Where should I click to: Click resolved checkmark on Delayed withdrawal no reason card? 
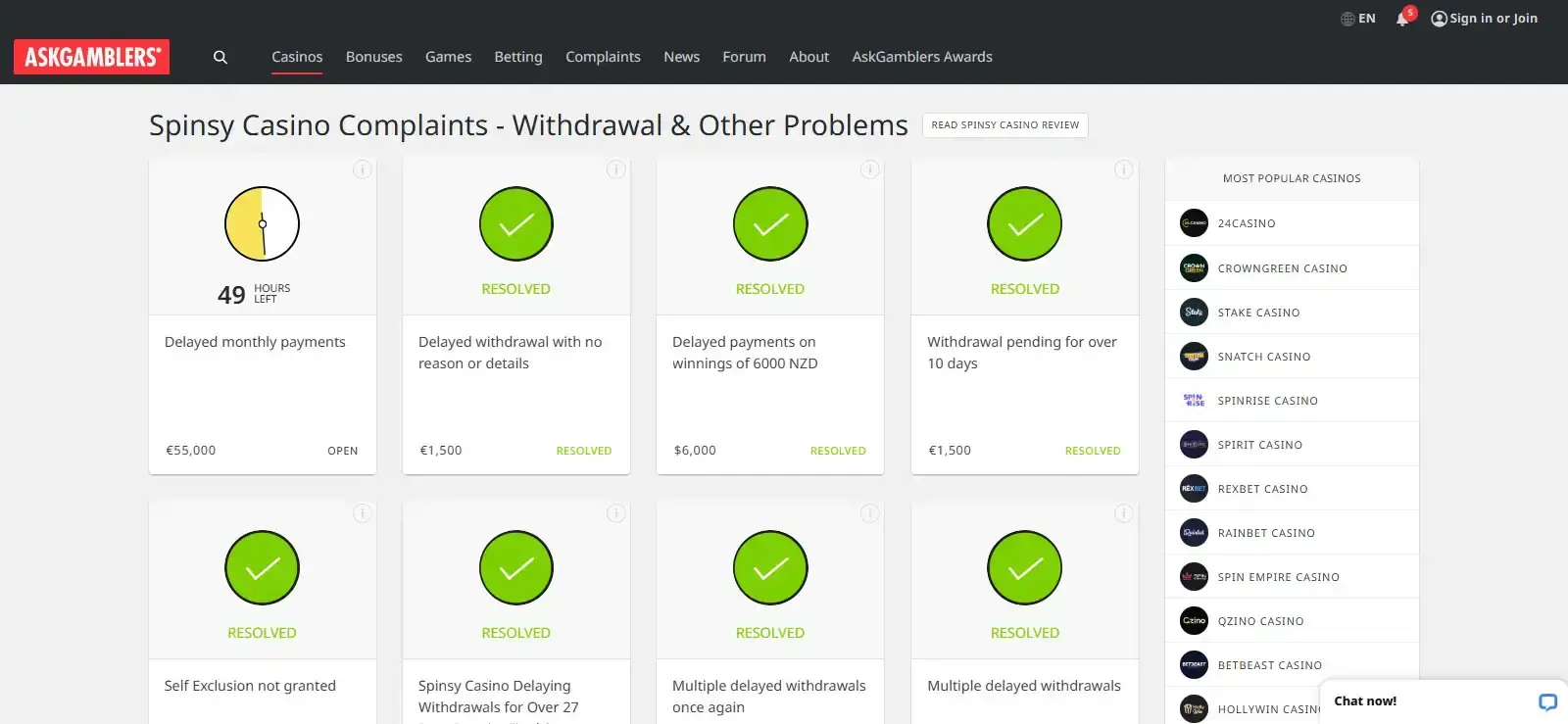pyautogui.click(x=516, y=223)
